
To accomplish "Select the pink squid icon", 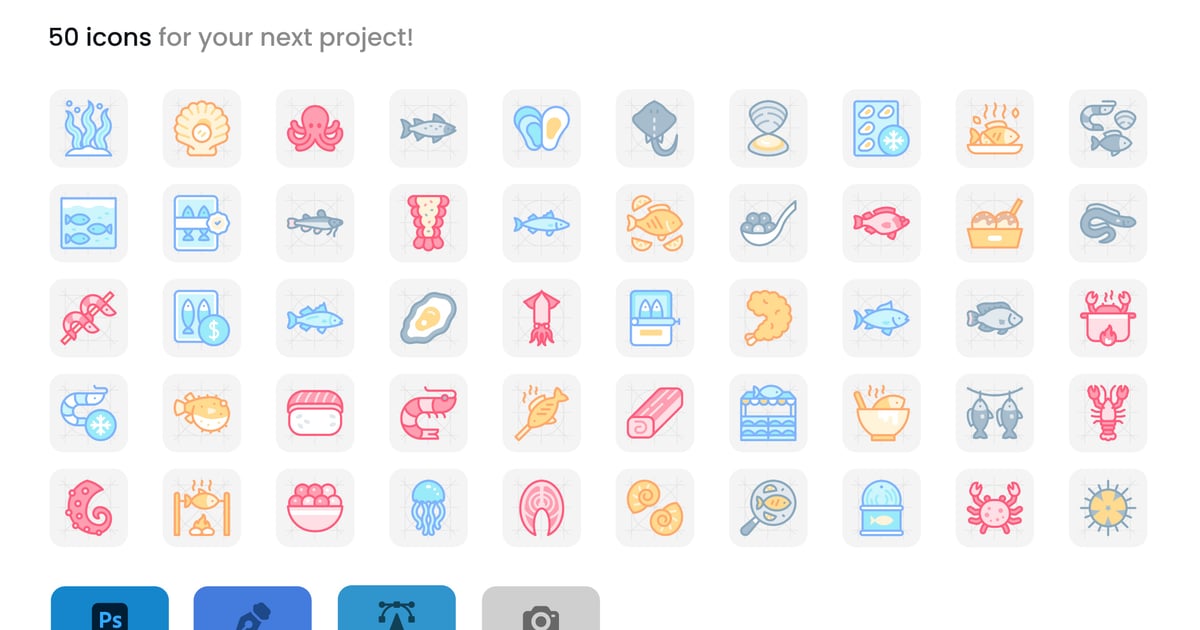I will pyautogui.click(x=541, y=319).
